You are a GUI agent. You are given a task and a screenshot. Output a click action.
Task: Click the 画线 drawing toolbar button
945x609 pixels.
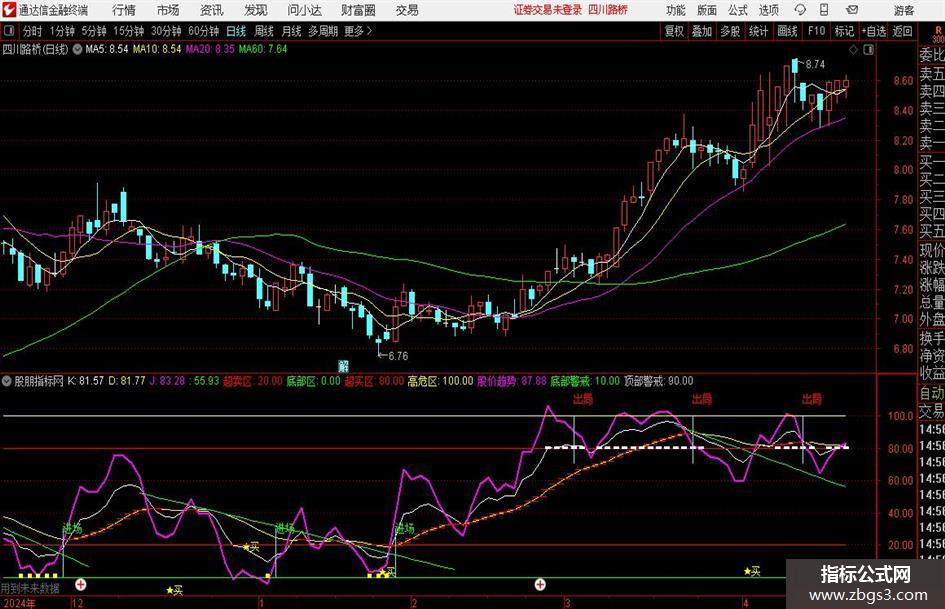click(x=788, y=31)
